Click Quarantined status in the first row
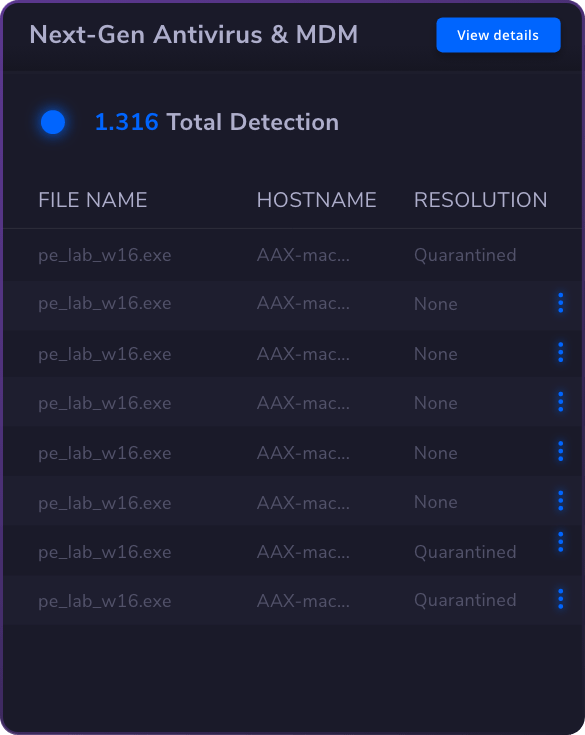This screenshot has height=735, width=585. 465,255
